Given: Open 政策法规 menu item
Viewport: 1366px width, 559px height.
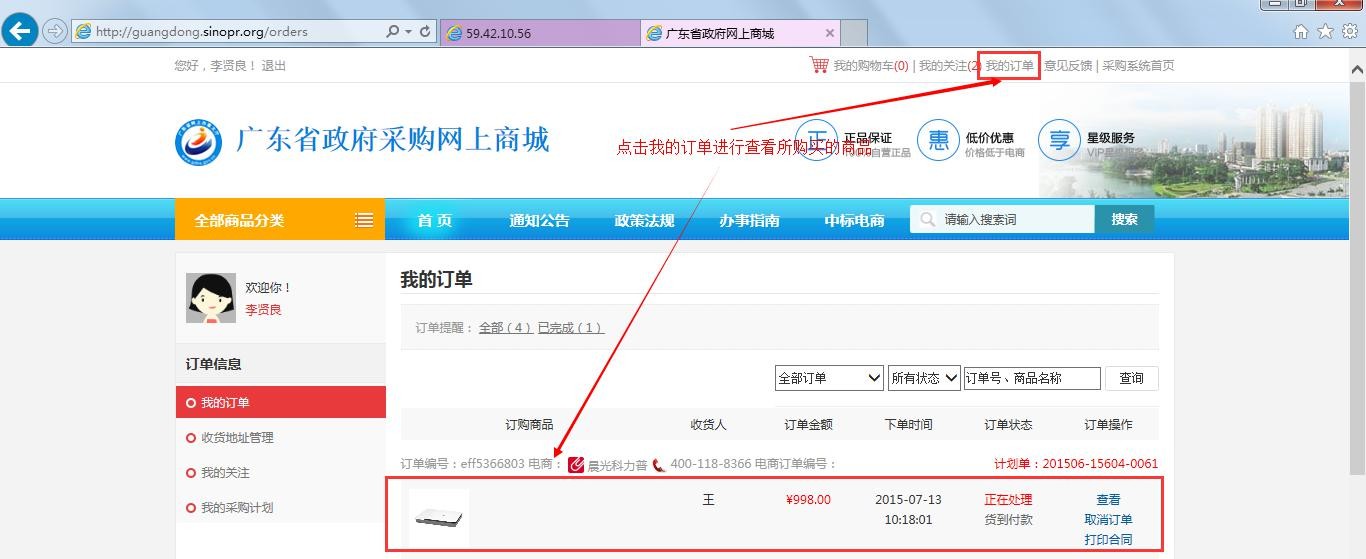Looking at the screenshot, I should click(644, 220).
